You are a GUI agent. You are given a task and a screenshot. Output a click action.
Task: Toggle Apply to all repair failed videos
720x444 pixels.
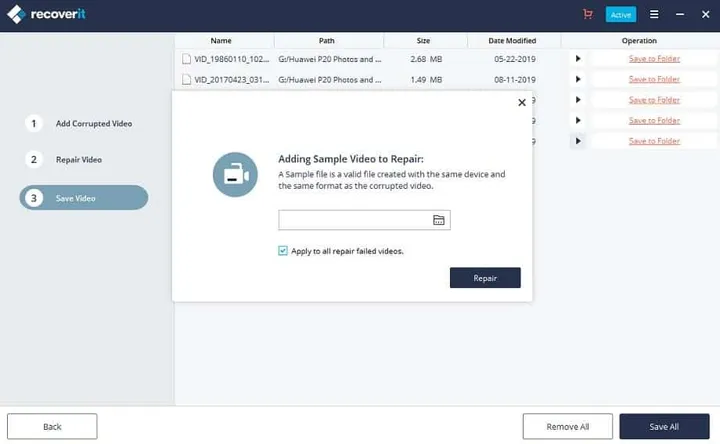pos(283,251)
